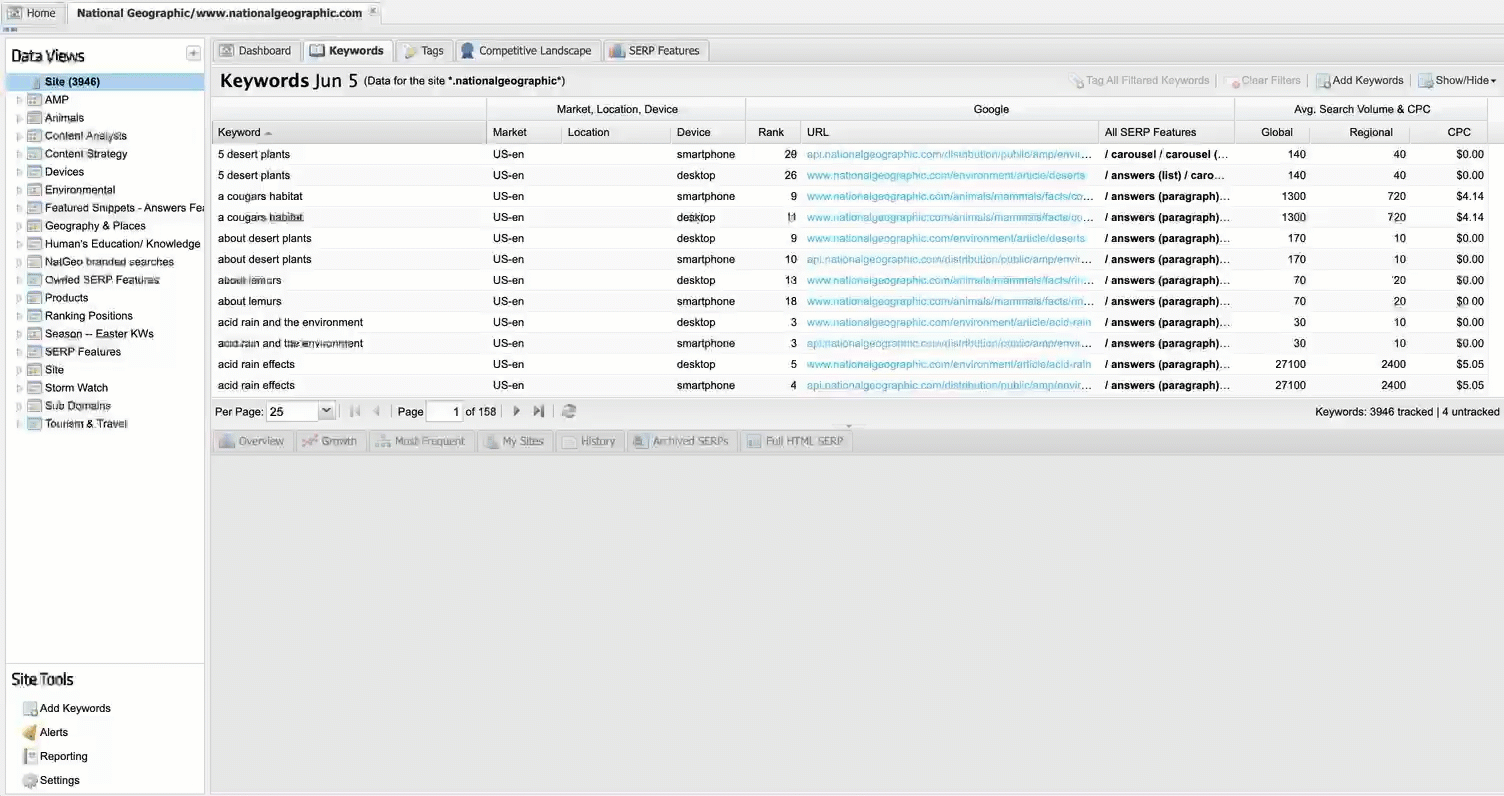Open the Alerts bell icon in Site Tools
The height and width of the screenshot is (796, 1504).
click(30, 732)
